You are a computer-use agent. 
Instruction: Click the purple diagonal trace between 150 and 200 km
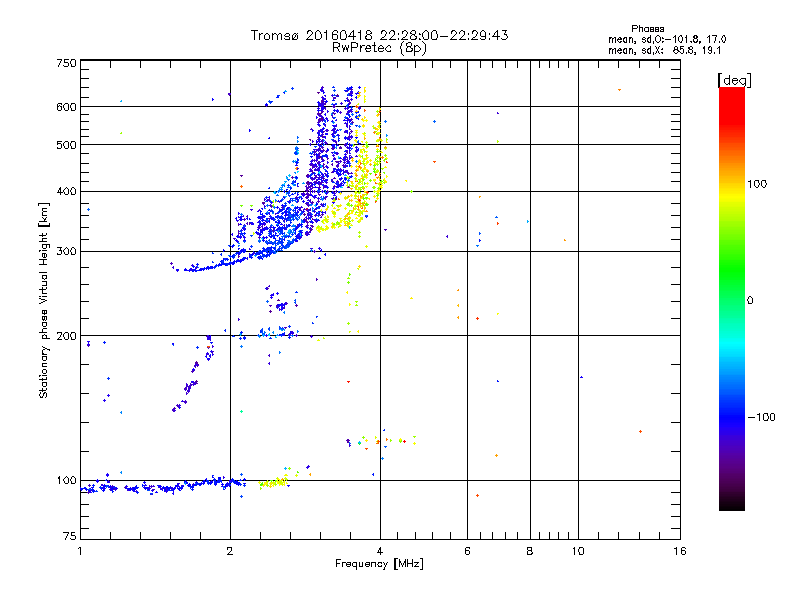pyautogui.click(x=194, y=372)
